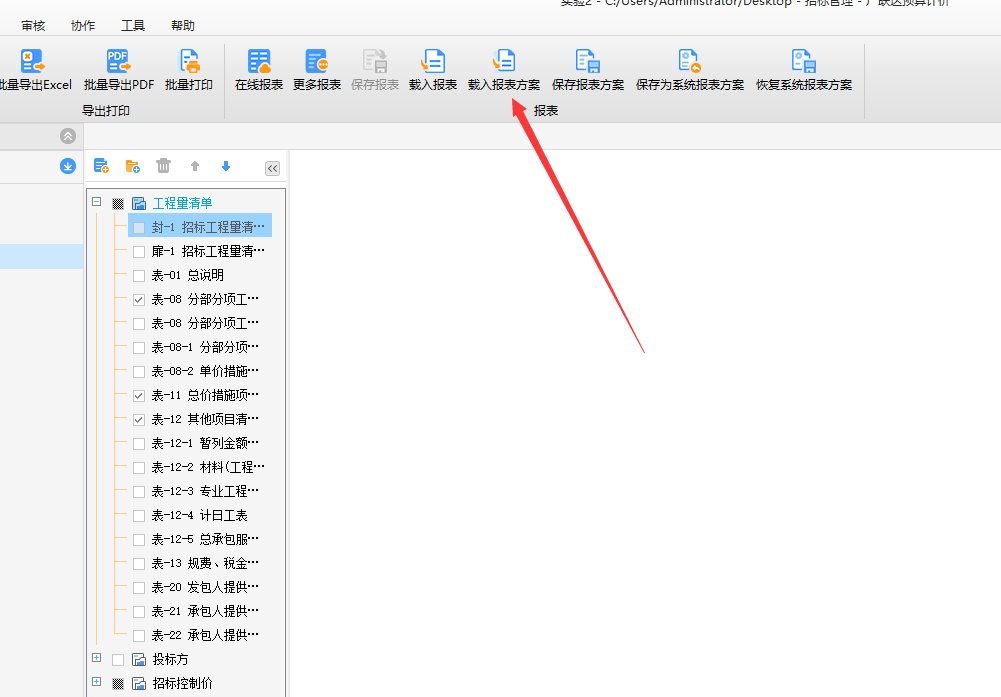1001x697 pixels.
Task: Enable the 表-13 规费、税金 checkbox
Action: (138, 563)
